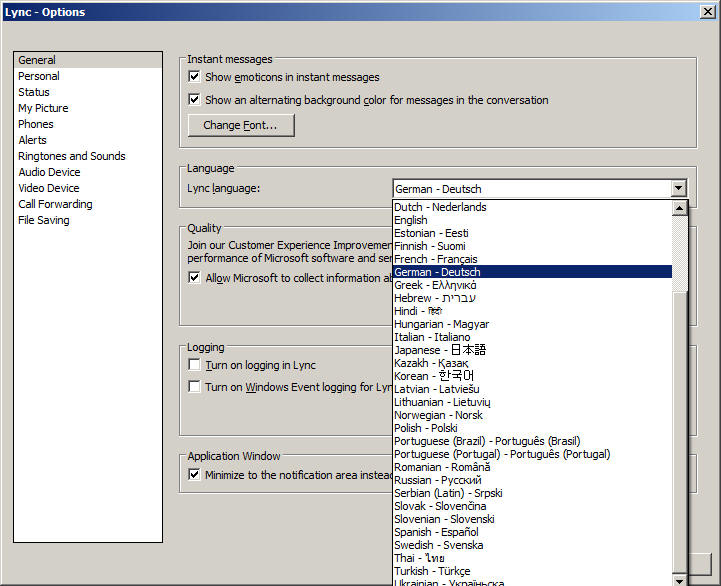Select Slovenian - Slovenski language
The width and height of the screenshot is (721, 586).
[532, 519]
